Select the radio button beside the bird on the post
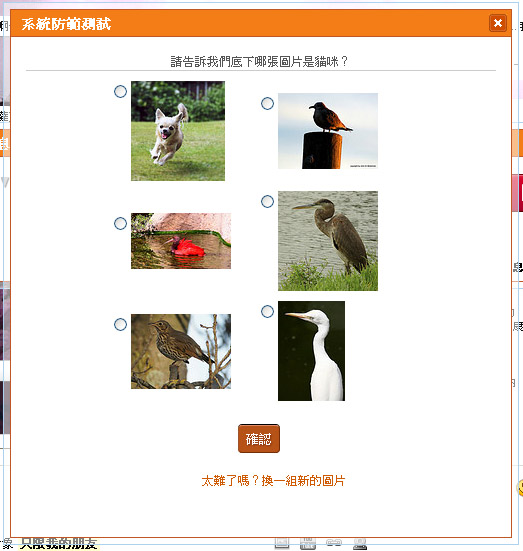Screen dimensions: 523x551 click(267, 103)
